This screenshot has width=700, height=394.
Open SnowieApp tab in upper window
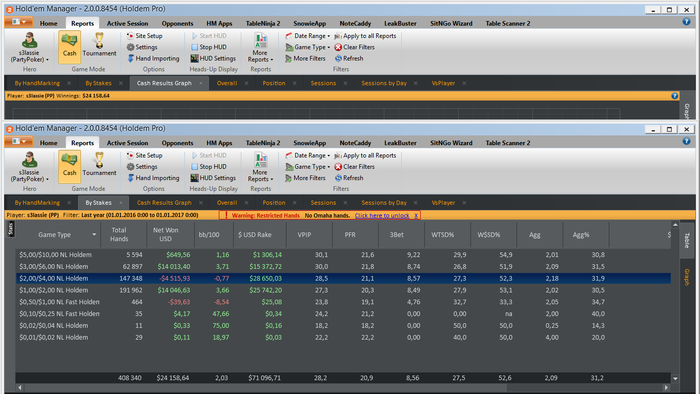pos(309,23)
